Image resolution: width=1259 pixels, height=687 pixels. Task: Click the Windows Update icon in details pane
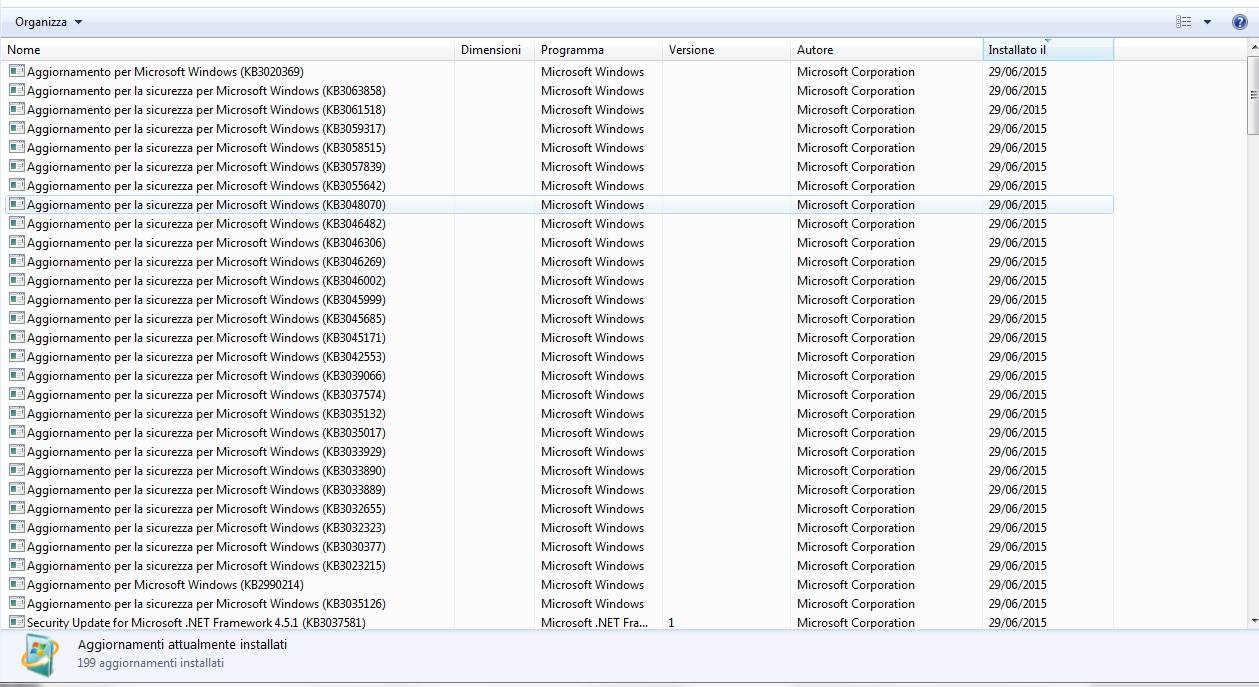[x=39, y=654]
